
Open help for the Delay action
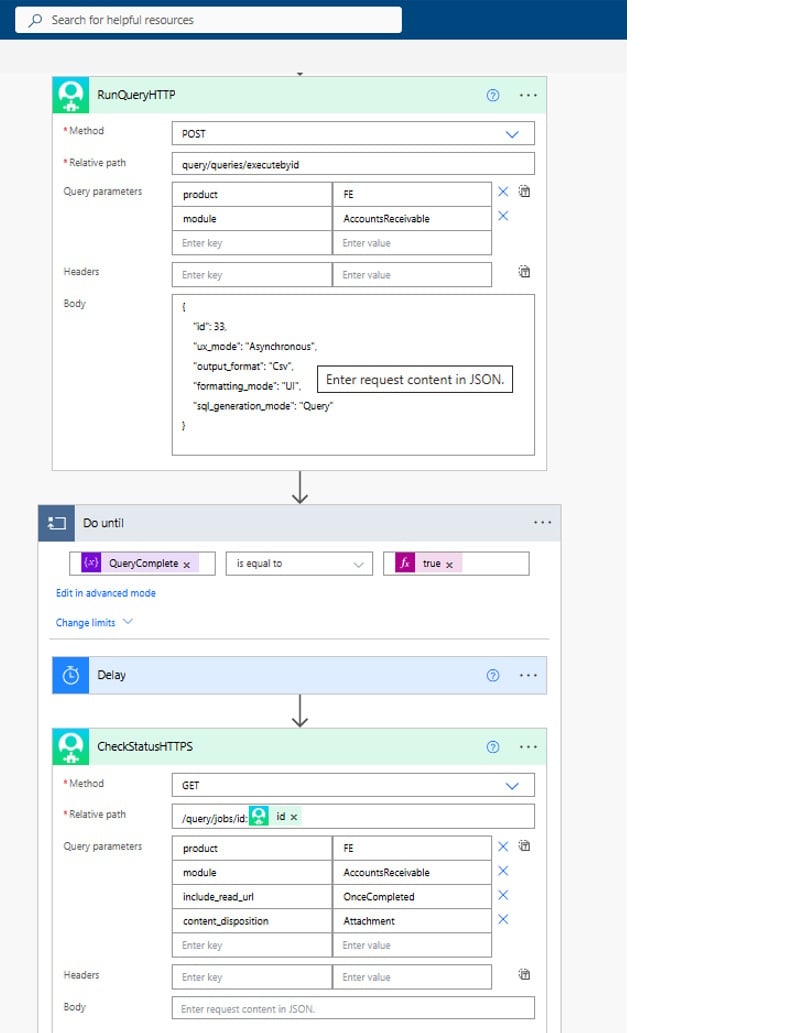tap(492, 675)
